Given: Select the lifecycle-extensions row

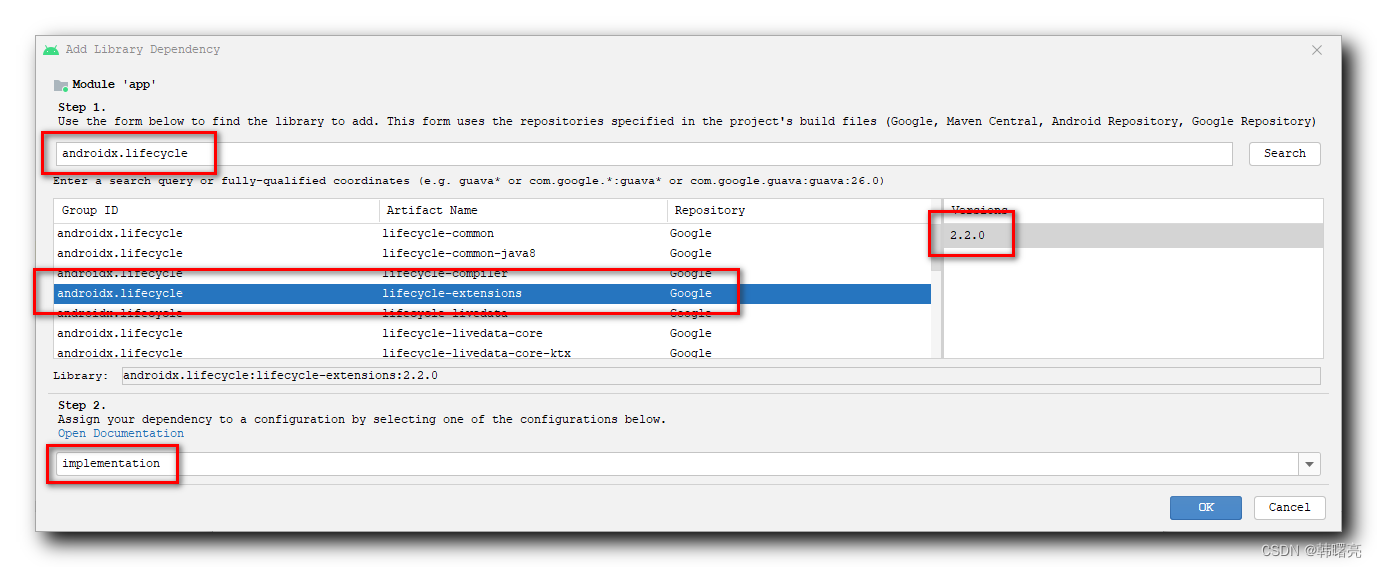Looking at the screenshot, I should tap(492, 294).
